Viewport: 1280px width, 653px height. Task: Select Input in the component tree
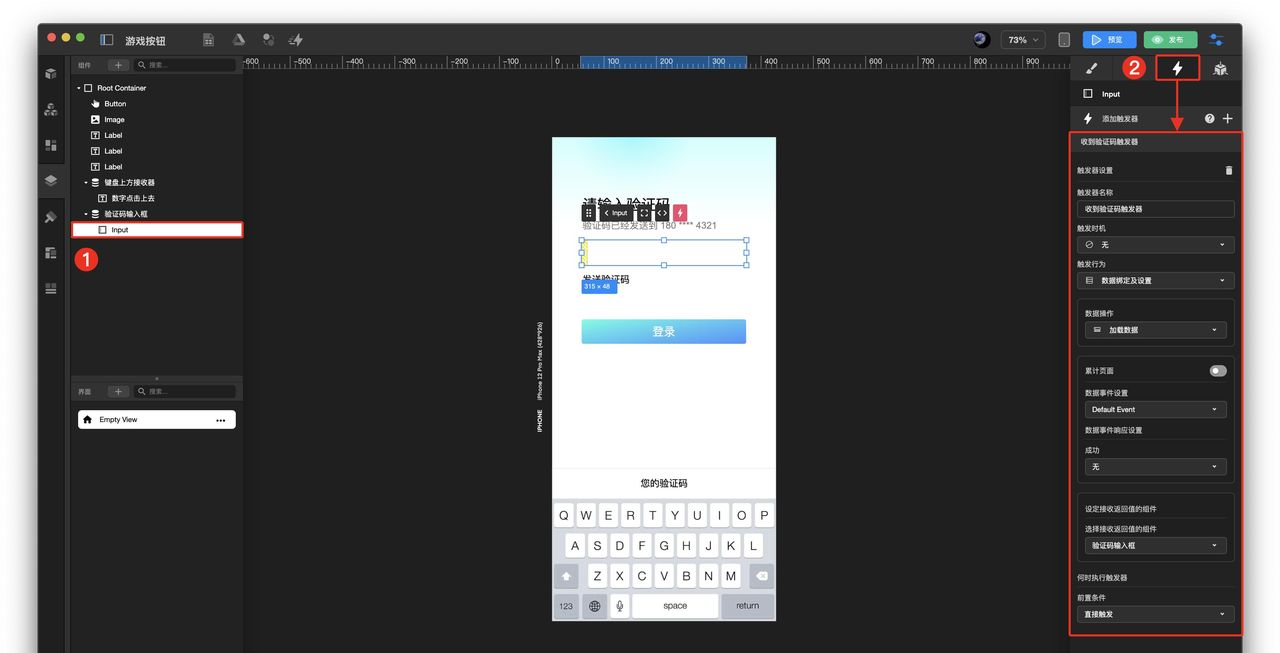point(157,230)
